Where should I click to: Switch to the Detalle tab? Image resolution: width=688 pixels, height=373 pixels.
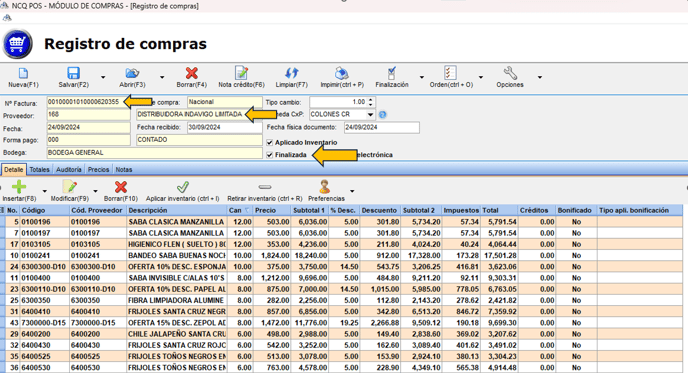pyautogui.click(x=14, y=169)
